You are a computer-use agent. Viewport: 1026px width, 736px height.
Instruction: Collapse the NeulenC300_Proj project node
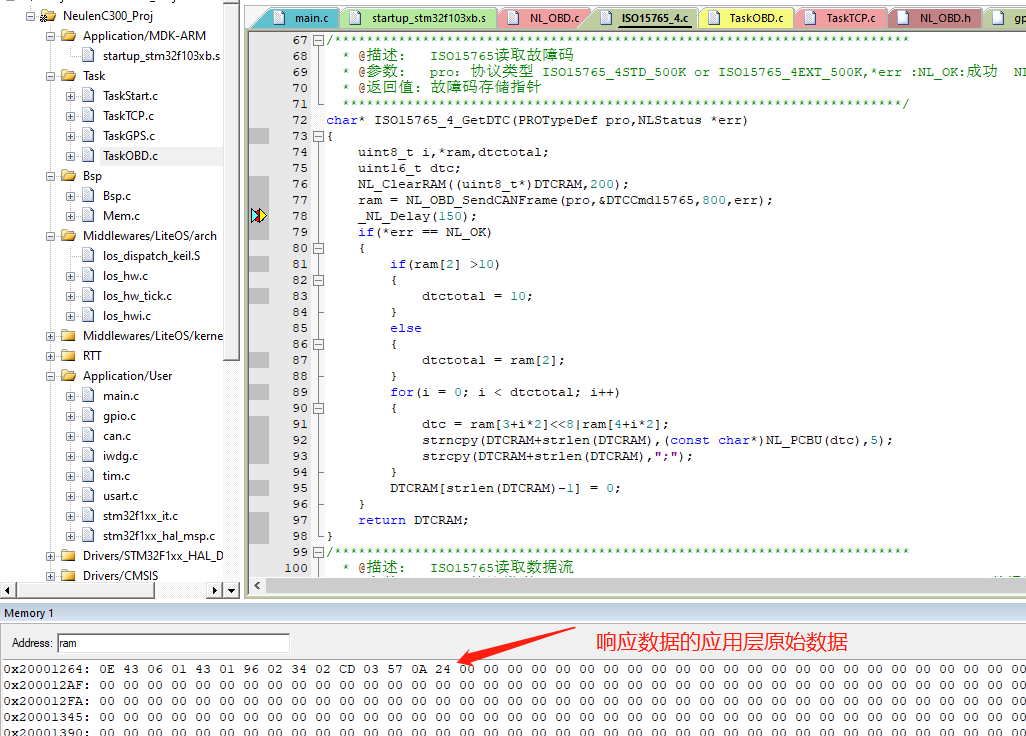[x=30, y=16]
